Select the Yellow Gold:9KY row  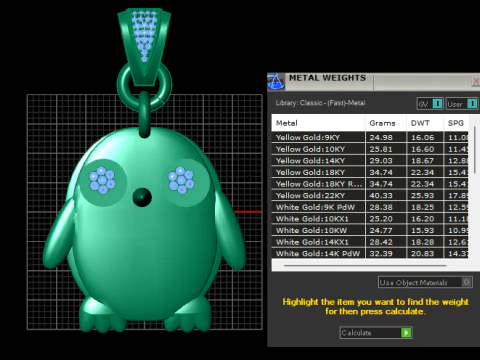click(x=370, y=137)
